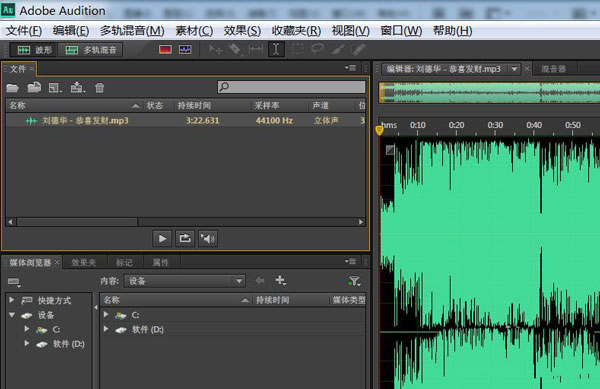This screenshot has height=389, width=600.
Task: Open the 窗口(W) menu
Action: 401,31
